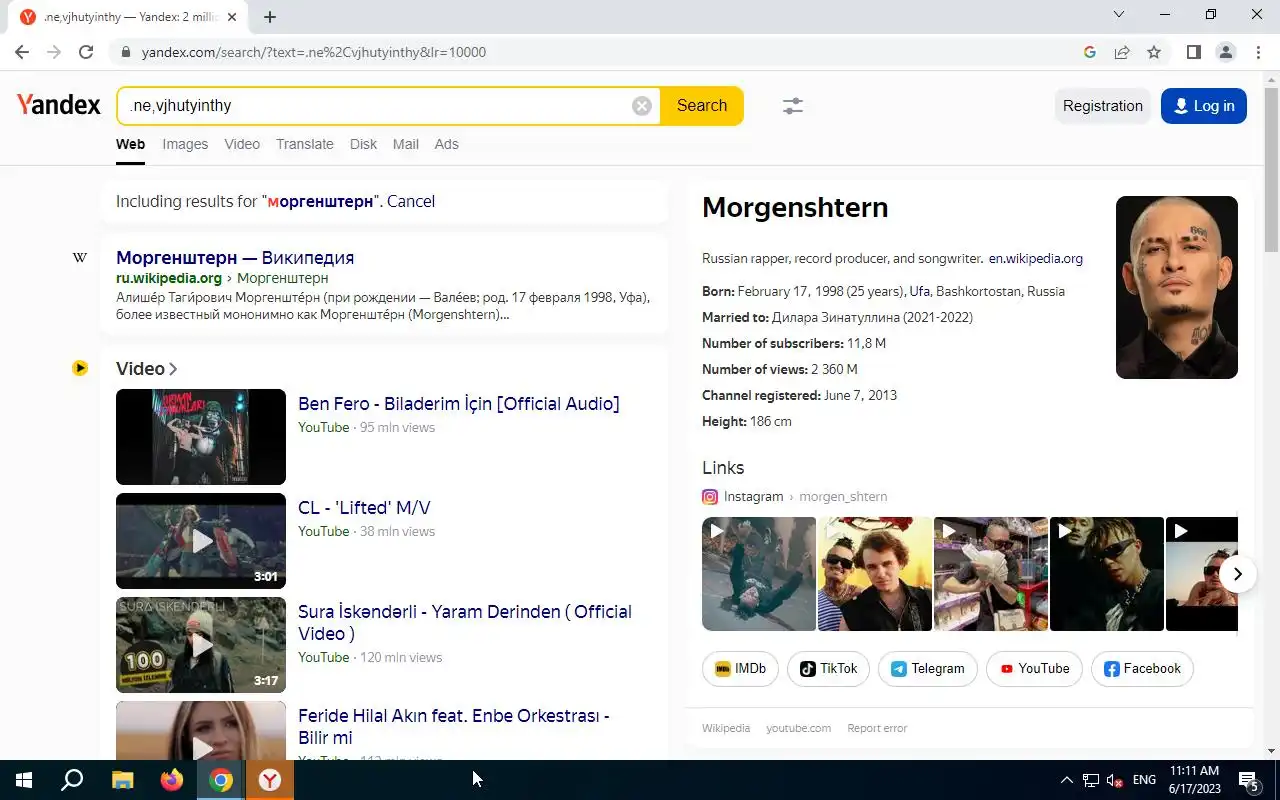Click the browser address bar URL
Image resolution: width=1280 pixels, height=800 pixels.
tap(314, 52)
